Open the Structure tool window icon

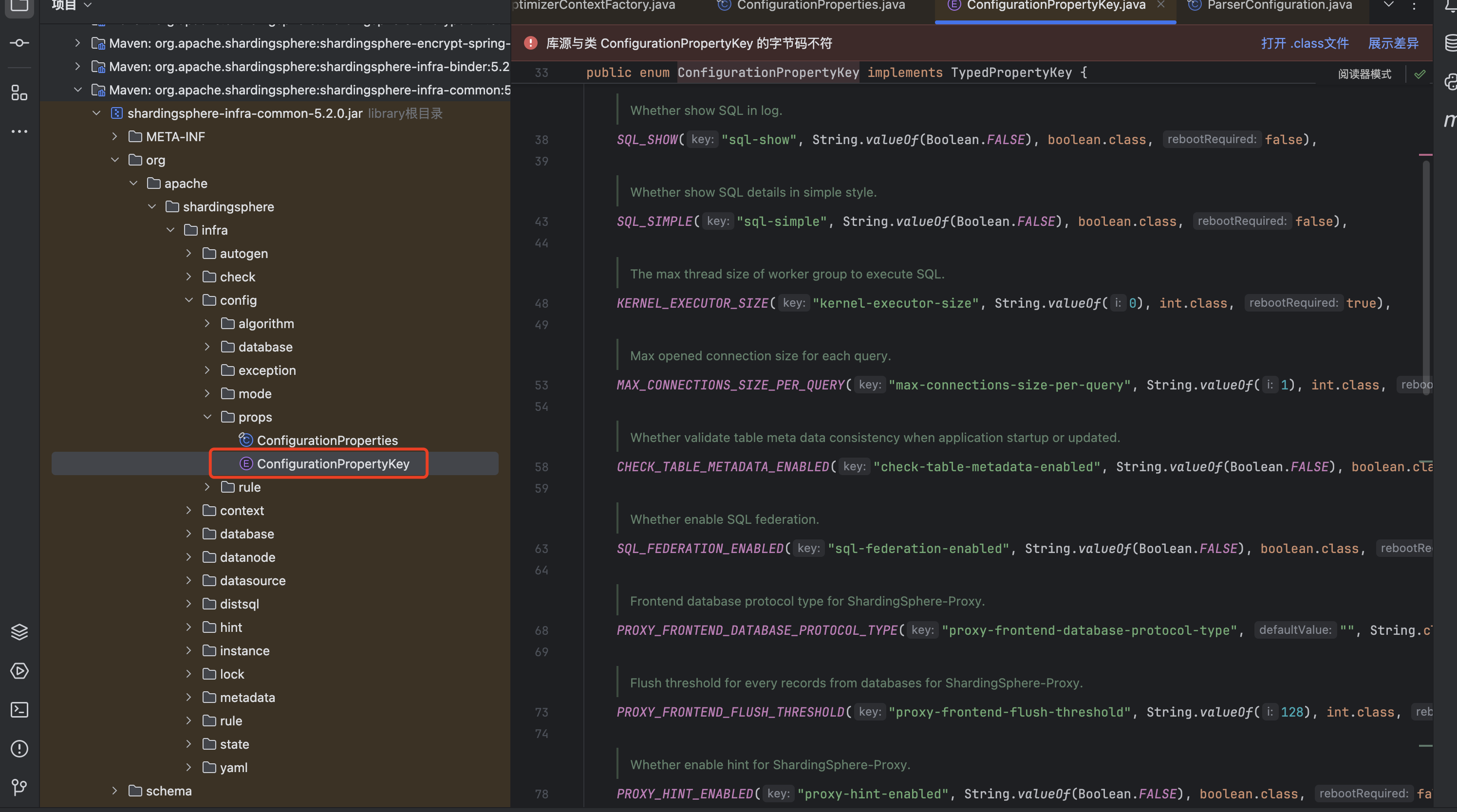click(x=19, y=92)
